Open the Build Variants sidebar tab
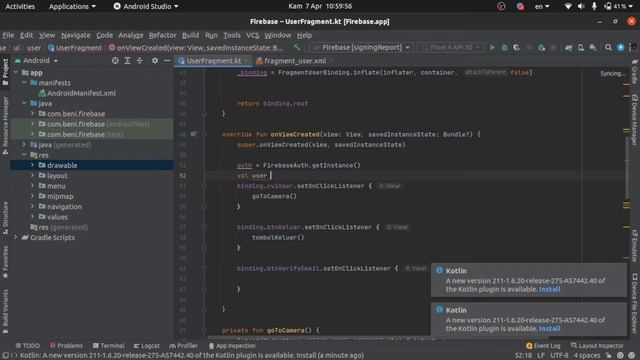The image size is (640, 360). (x=5, y=311)
